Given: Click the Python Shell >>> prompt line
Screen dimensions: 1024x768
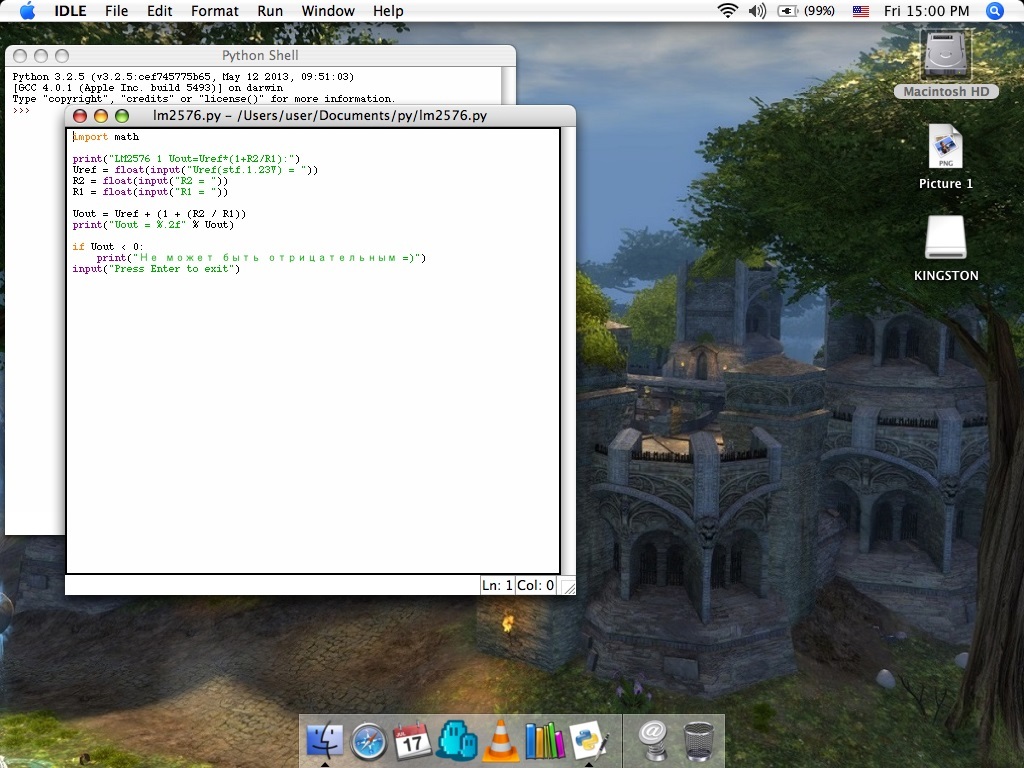Looking at the screenshot, I should pos(22,110).
